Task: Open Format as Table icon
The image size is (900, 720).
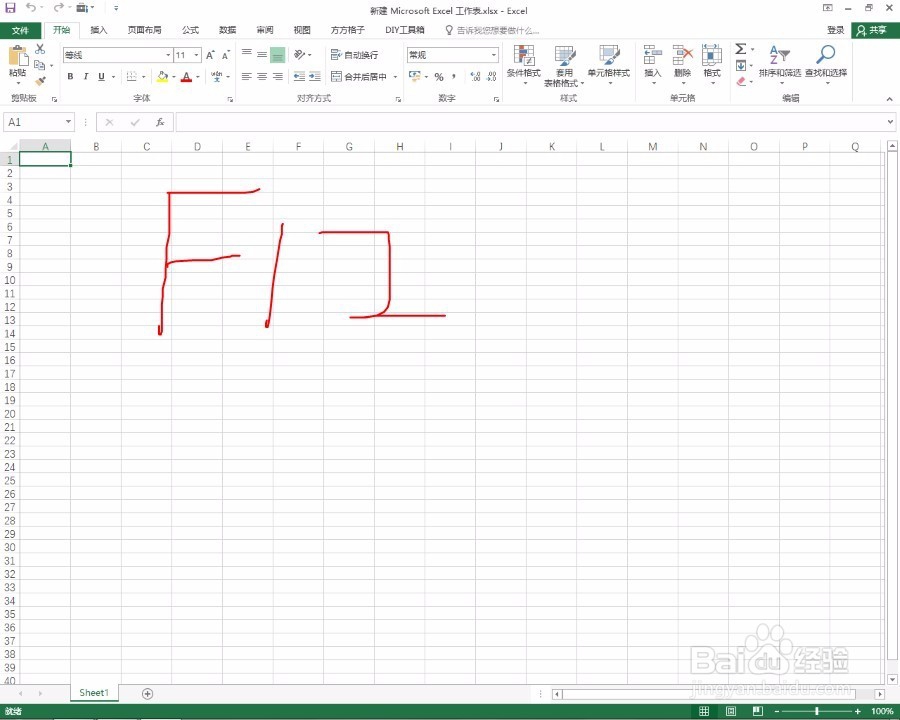Action: point(565,56)
